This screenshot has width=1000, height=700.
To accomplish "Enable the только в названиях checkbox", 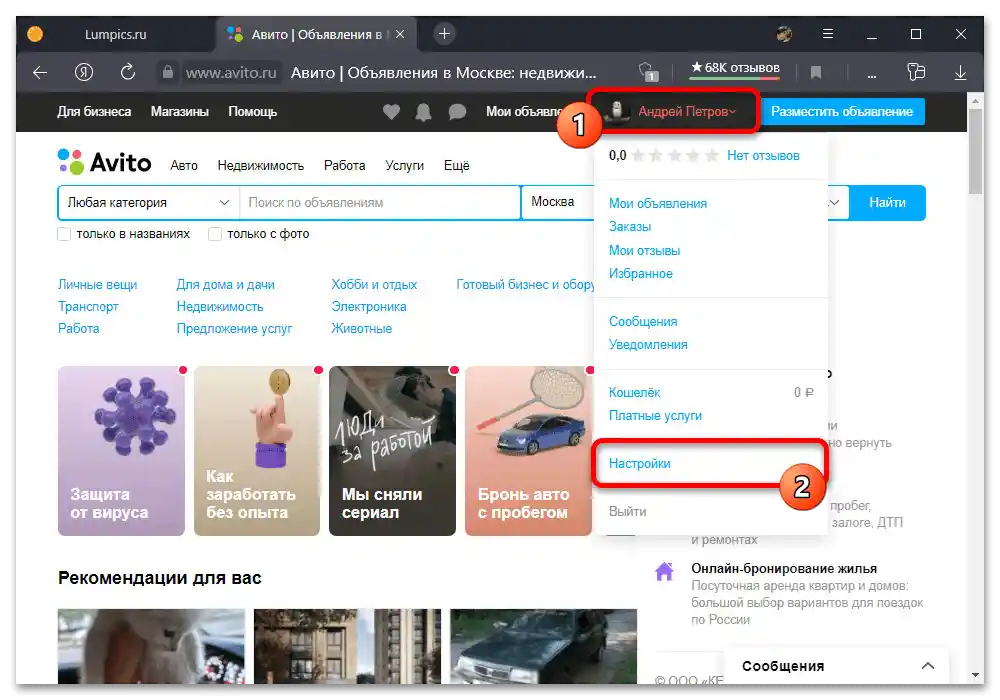I will (64, 234).
